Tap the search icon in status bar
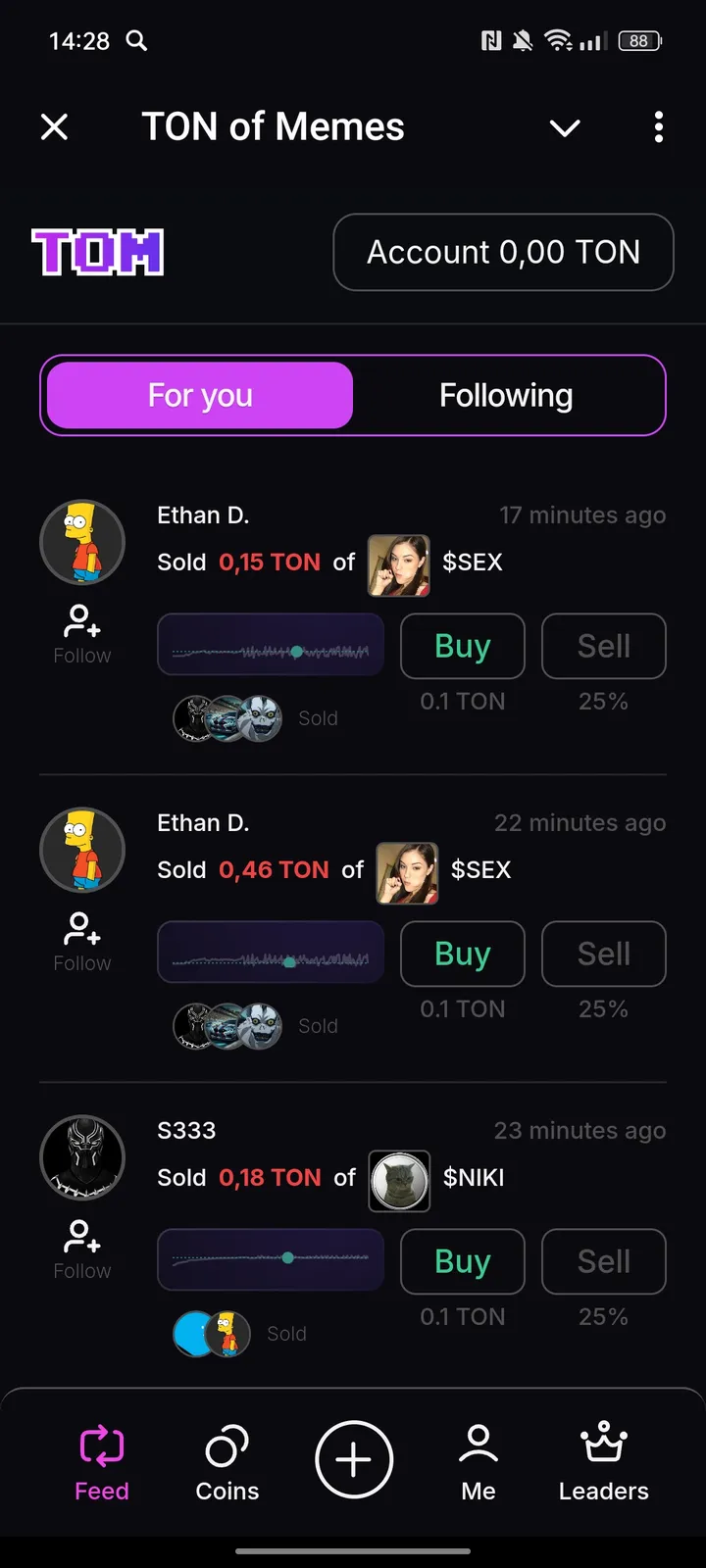Viewport: 706px width, 1568px height. pyautogui.click(x=137, y=41)
